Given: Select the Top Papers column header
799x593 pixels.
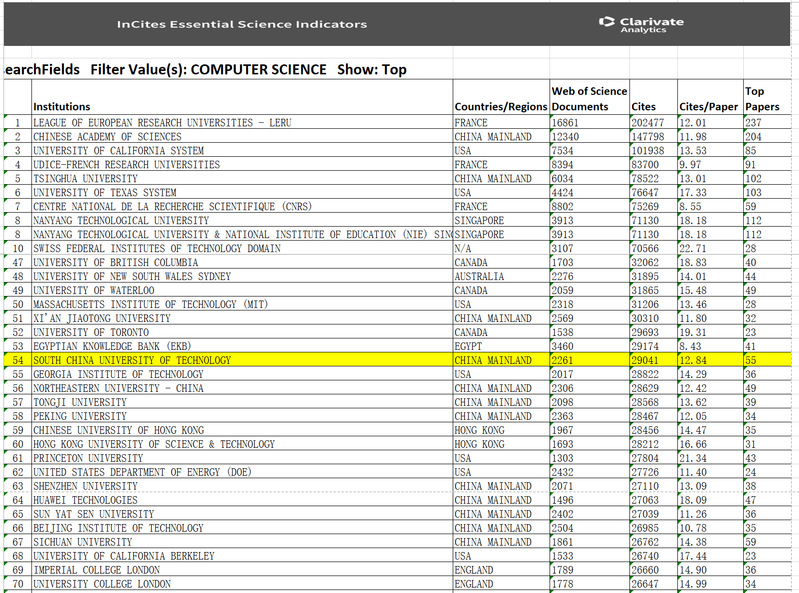Looking at the screenshot, I should tap(767, 97).
